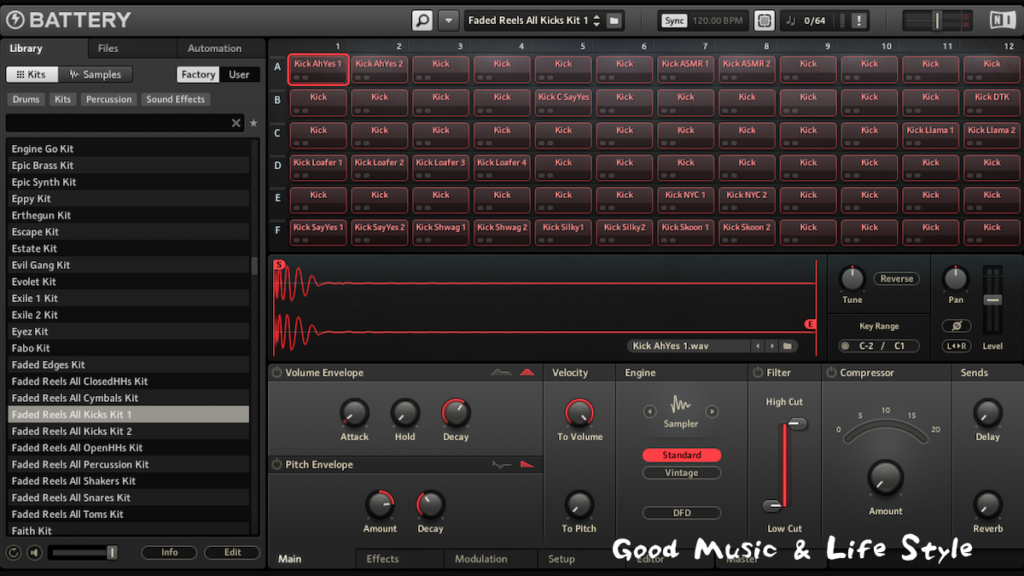Click the Pan knob

click(955, 279)
